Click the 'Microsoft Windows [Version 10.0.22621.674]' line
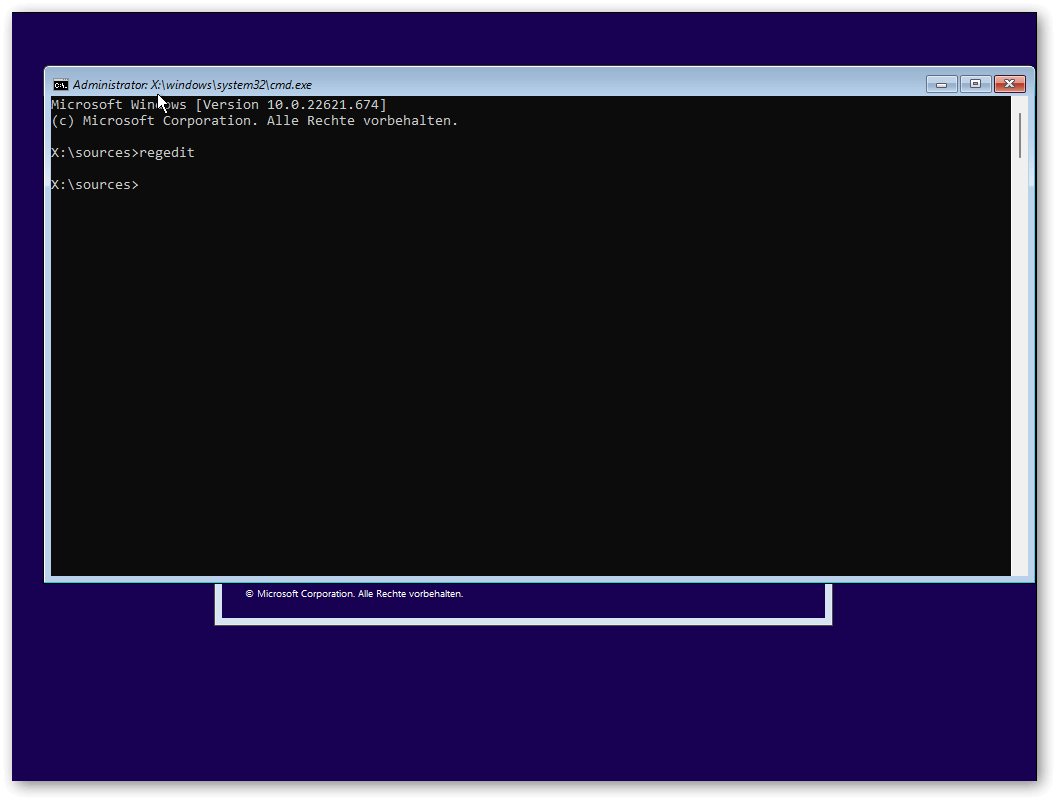The width and height of the screenshot is (1057, 801). [x=219, y=105]
